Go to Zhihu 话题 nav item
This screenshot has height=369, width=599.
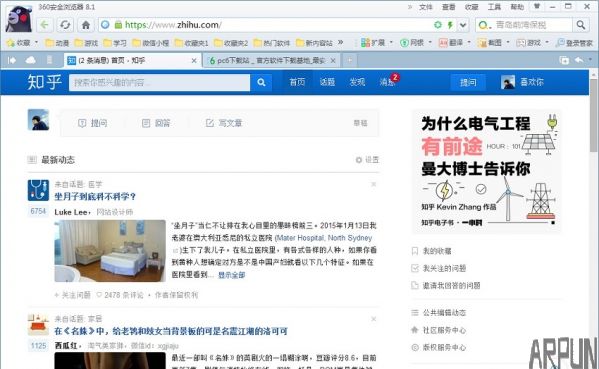(x=327, y=82)
